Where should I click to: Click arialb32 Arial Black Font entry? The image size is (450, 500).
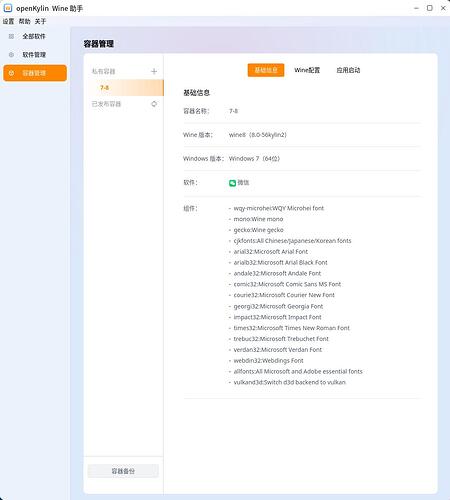click(280, 263)
